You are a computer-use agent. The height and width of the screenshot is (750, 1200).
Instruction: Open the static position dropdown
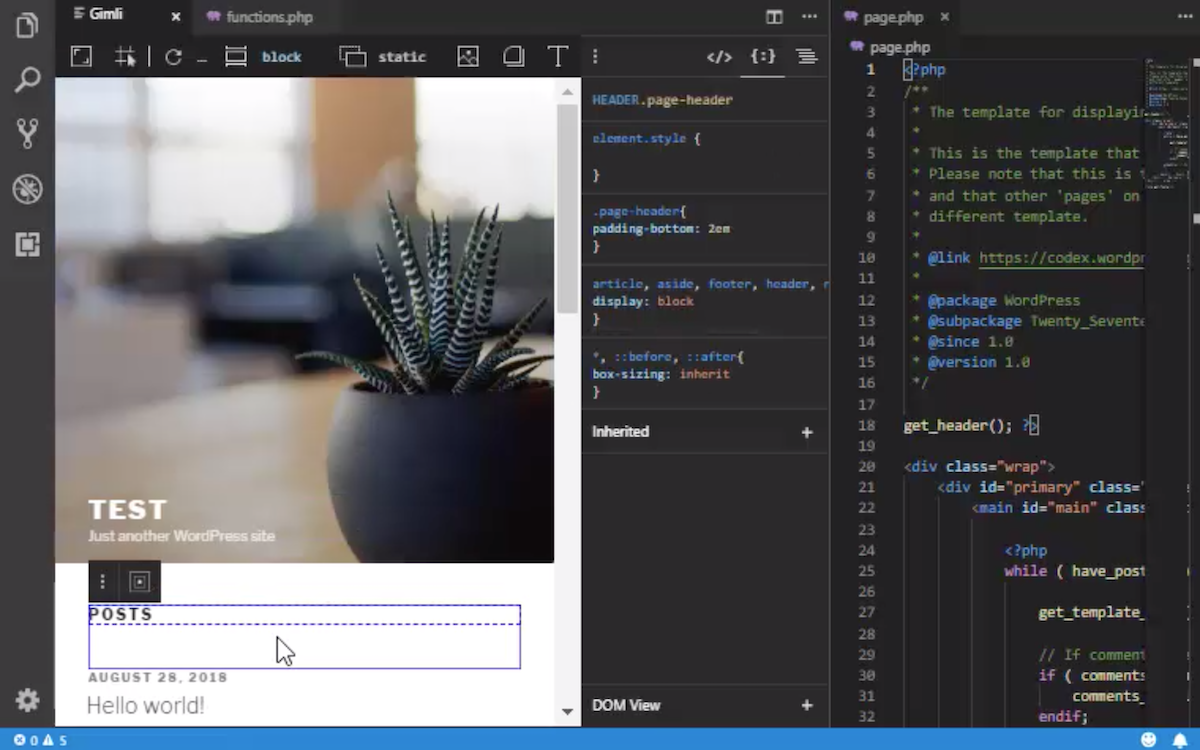[x=402, y=57]
